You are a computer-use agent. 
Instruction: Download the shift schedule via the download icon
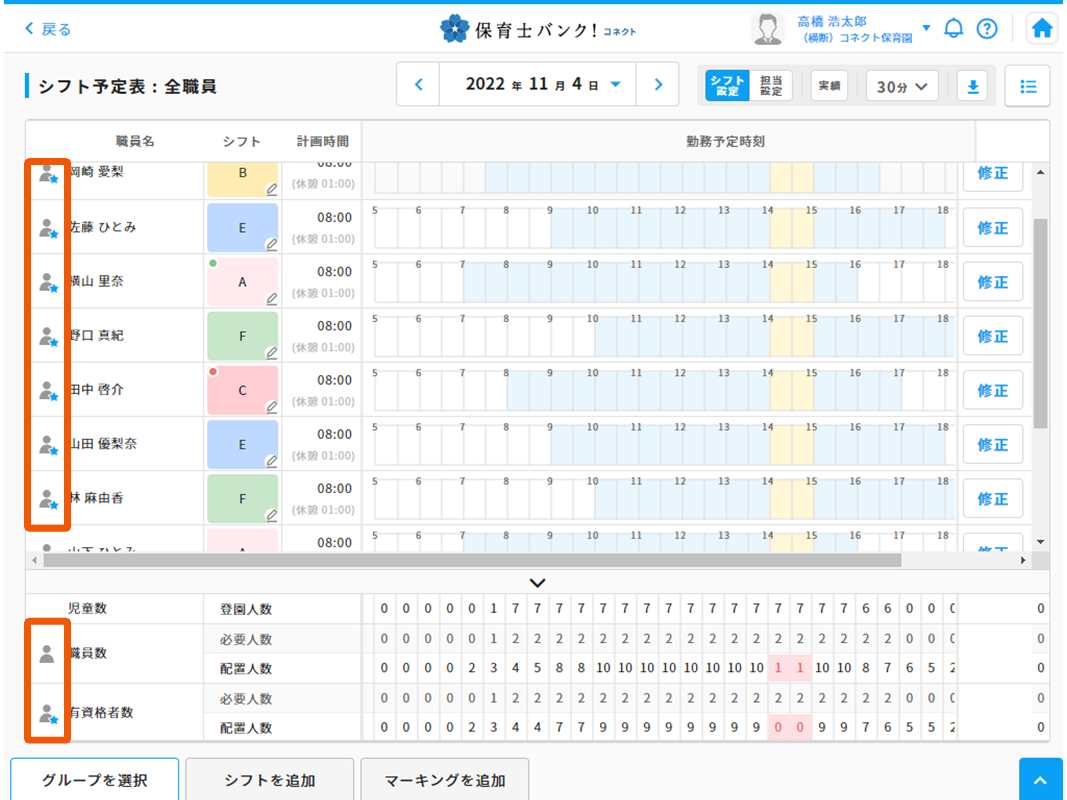pyautogui.click(x=971, y=86)
